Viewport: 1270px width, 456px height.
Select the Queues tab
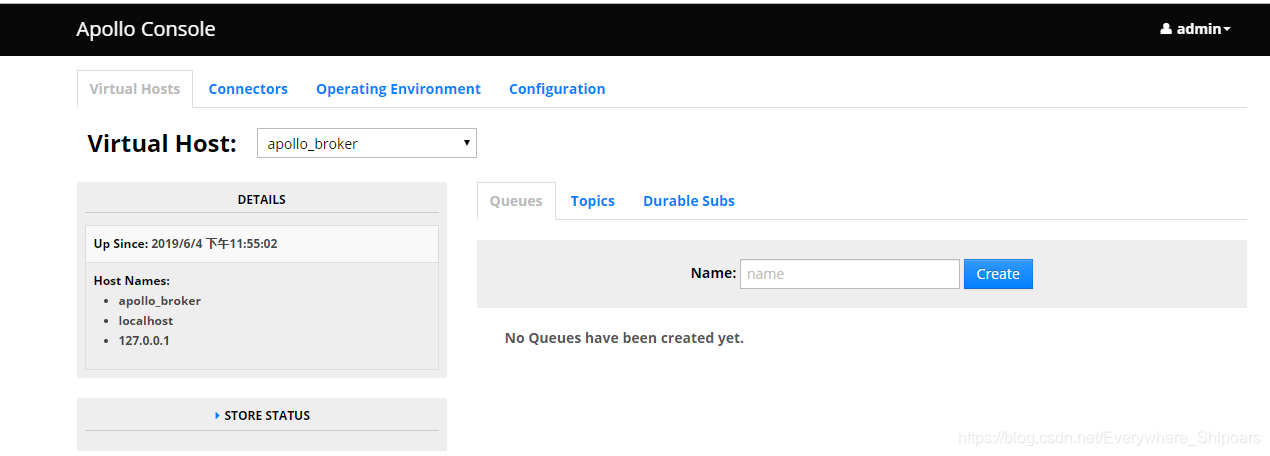(x=516, y=201)
